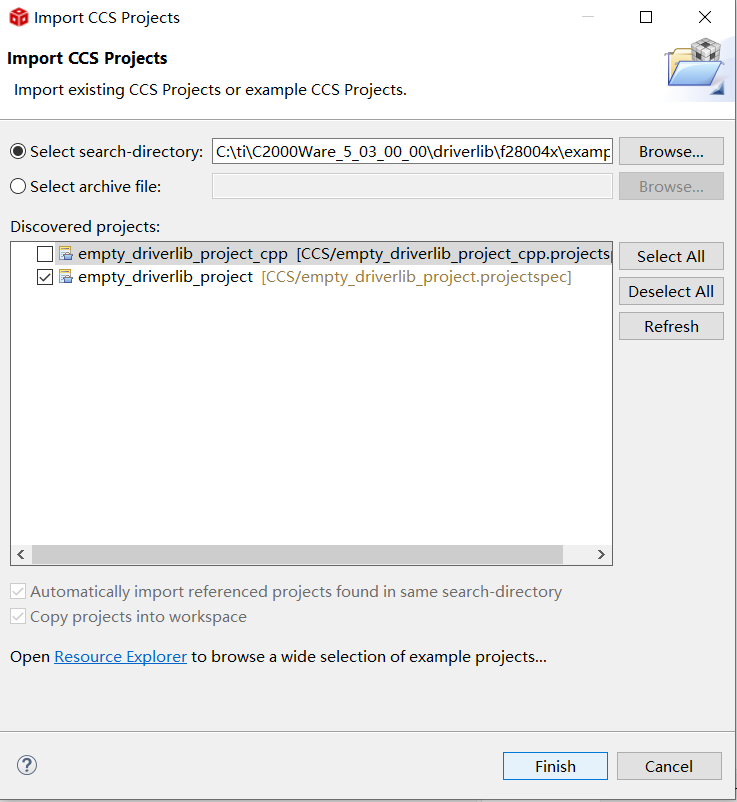This screenshot has width=737, height=802.
Task: Check the empty_driverlib_project_cpp checkbox
Action: 44,254
